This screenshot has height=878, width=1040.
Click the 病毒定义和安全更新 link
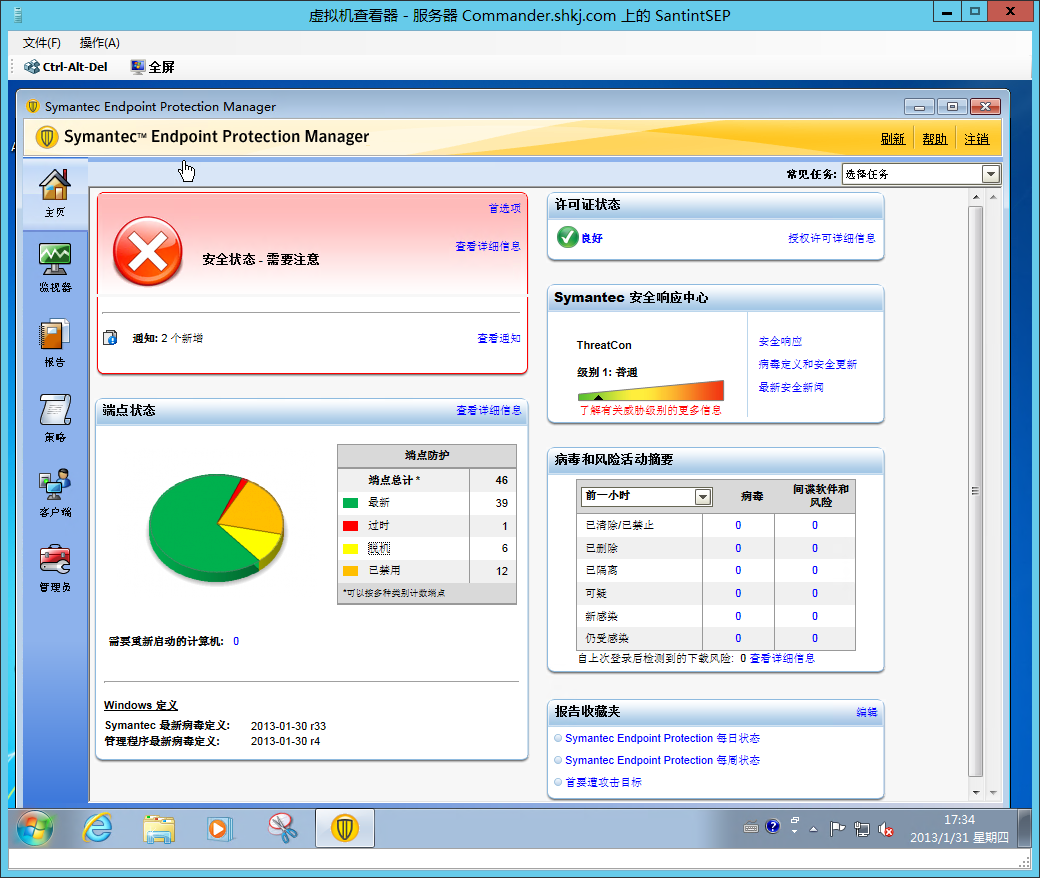(x=808, y=364)
